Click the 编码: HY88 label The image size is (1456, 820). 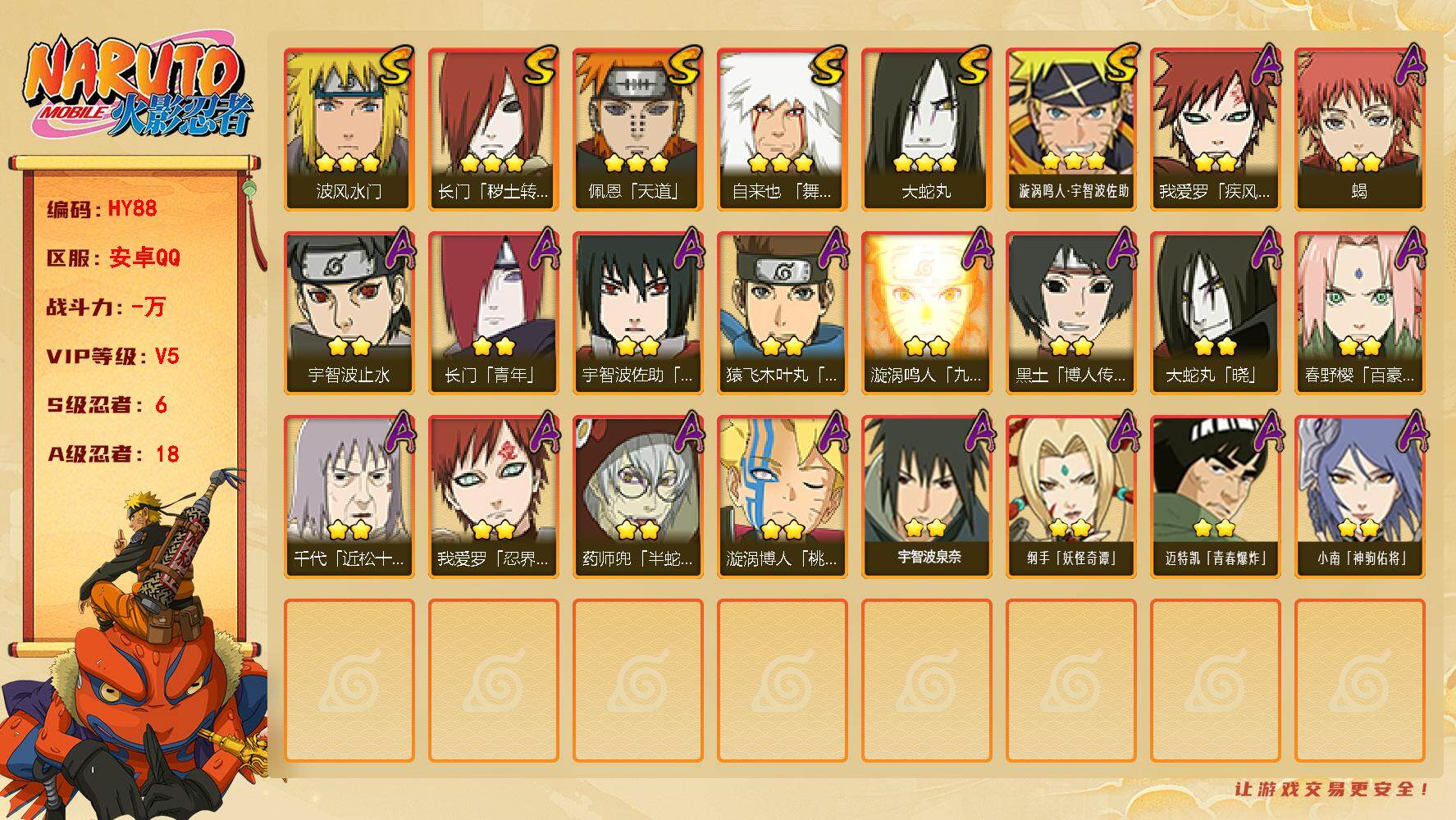pyautogui.click(x=102, y=209)
